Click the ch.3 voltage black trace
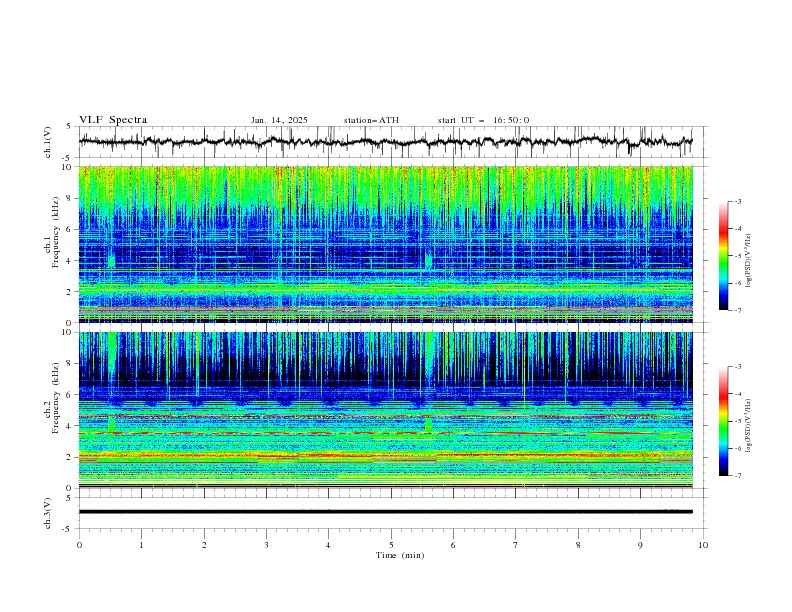This screenshot has height=612, width=792. point(386,512)
